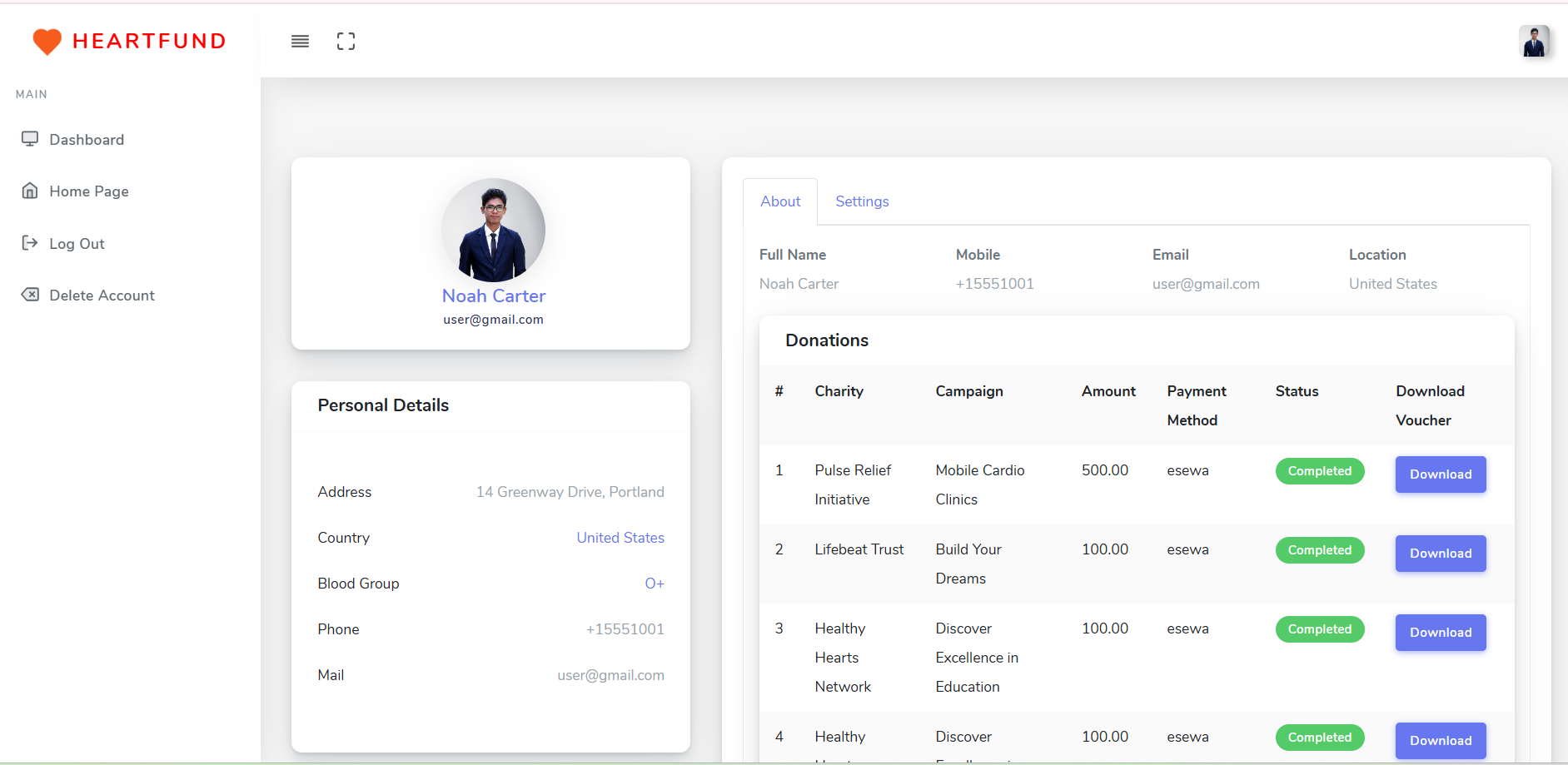Open the user avatar menu in header
Screen dimensions: 1568x765
click(1534, 42)
